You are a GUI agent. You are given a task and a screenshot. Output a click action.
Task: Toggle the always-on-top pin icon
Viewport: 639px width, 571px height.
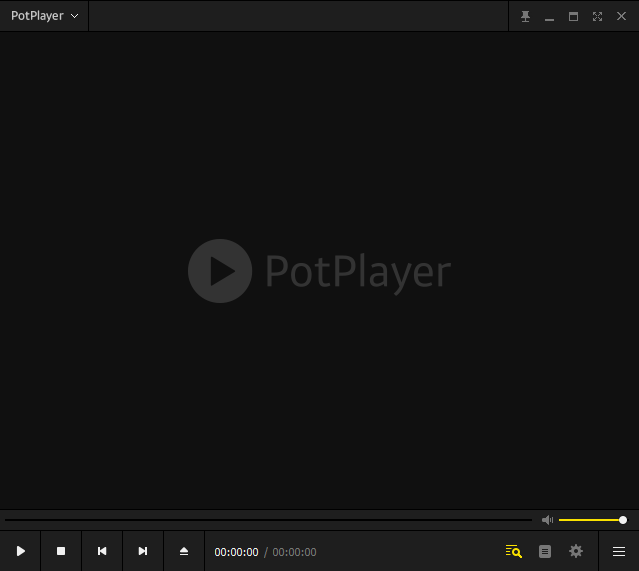click(x=526, y=16)
